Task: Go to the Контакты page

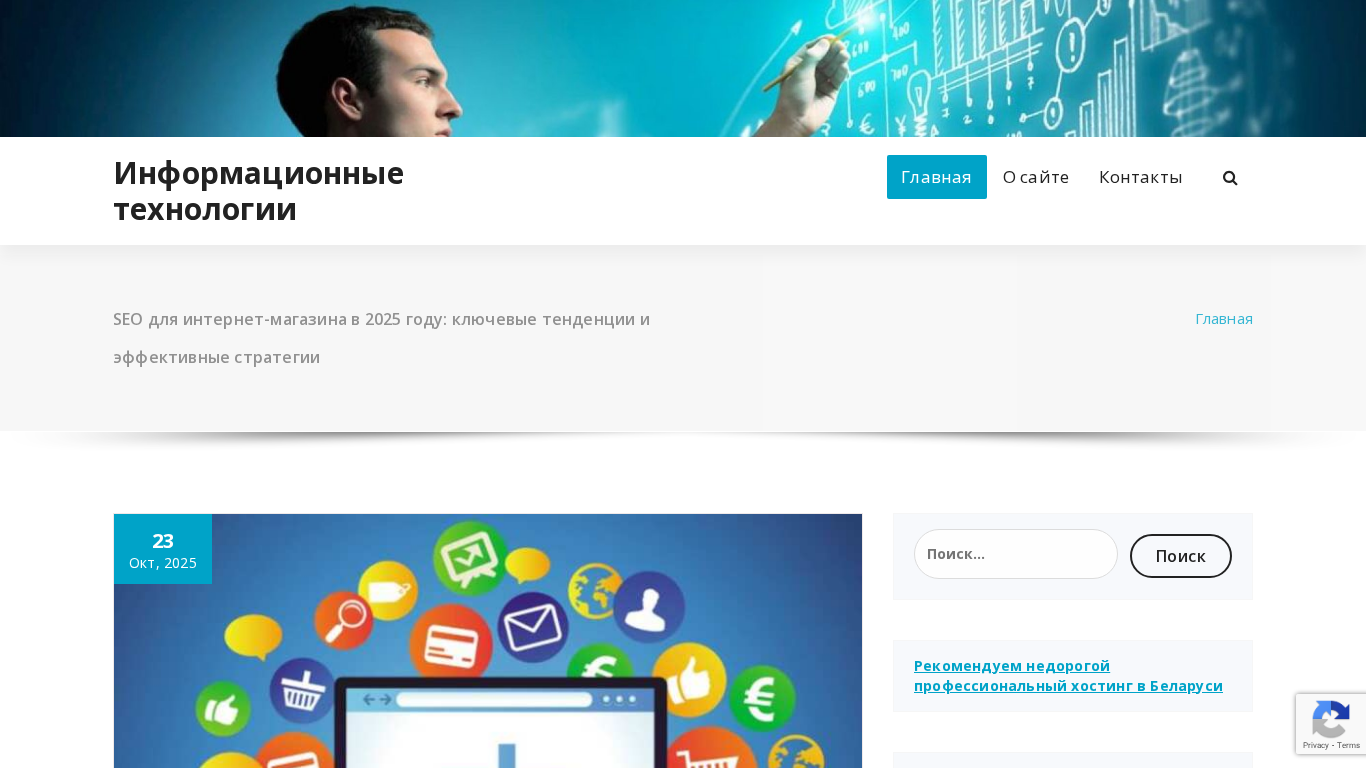Action: point(1140,177)
